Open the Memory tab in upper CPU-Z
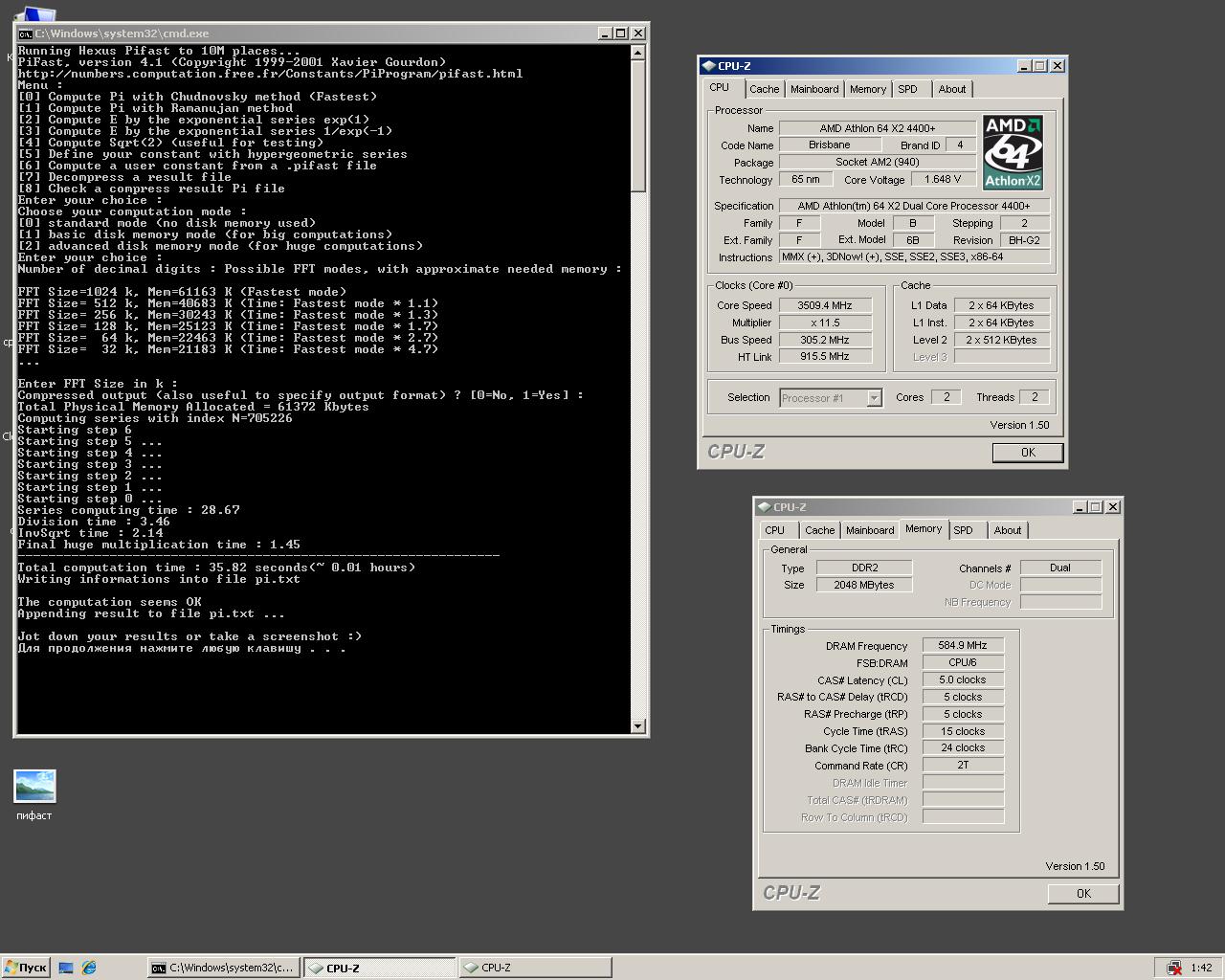 click(868, 89)
